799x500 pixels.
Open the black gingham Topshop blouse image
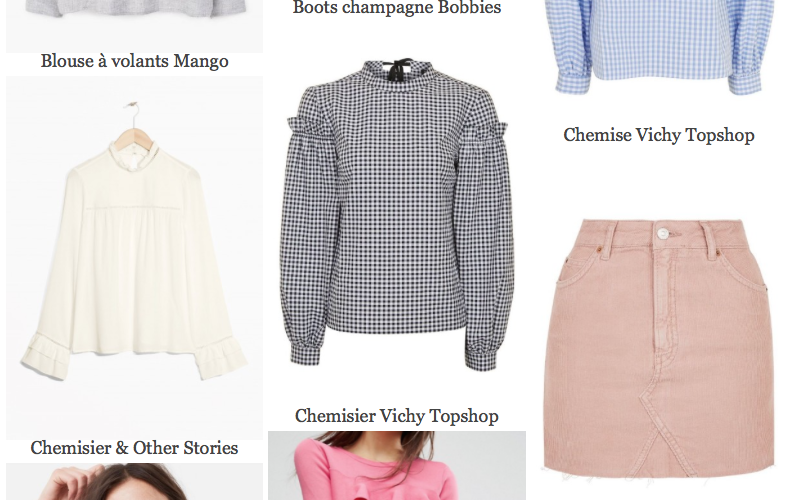397,214
